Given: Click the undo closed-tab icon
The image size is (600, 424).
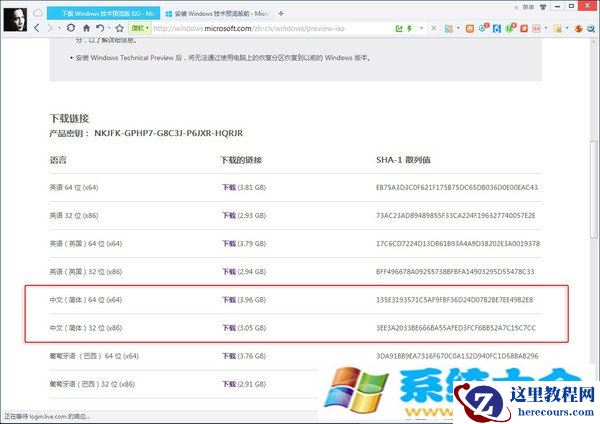Looking at the screenshot, I should [100, 28].
